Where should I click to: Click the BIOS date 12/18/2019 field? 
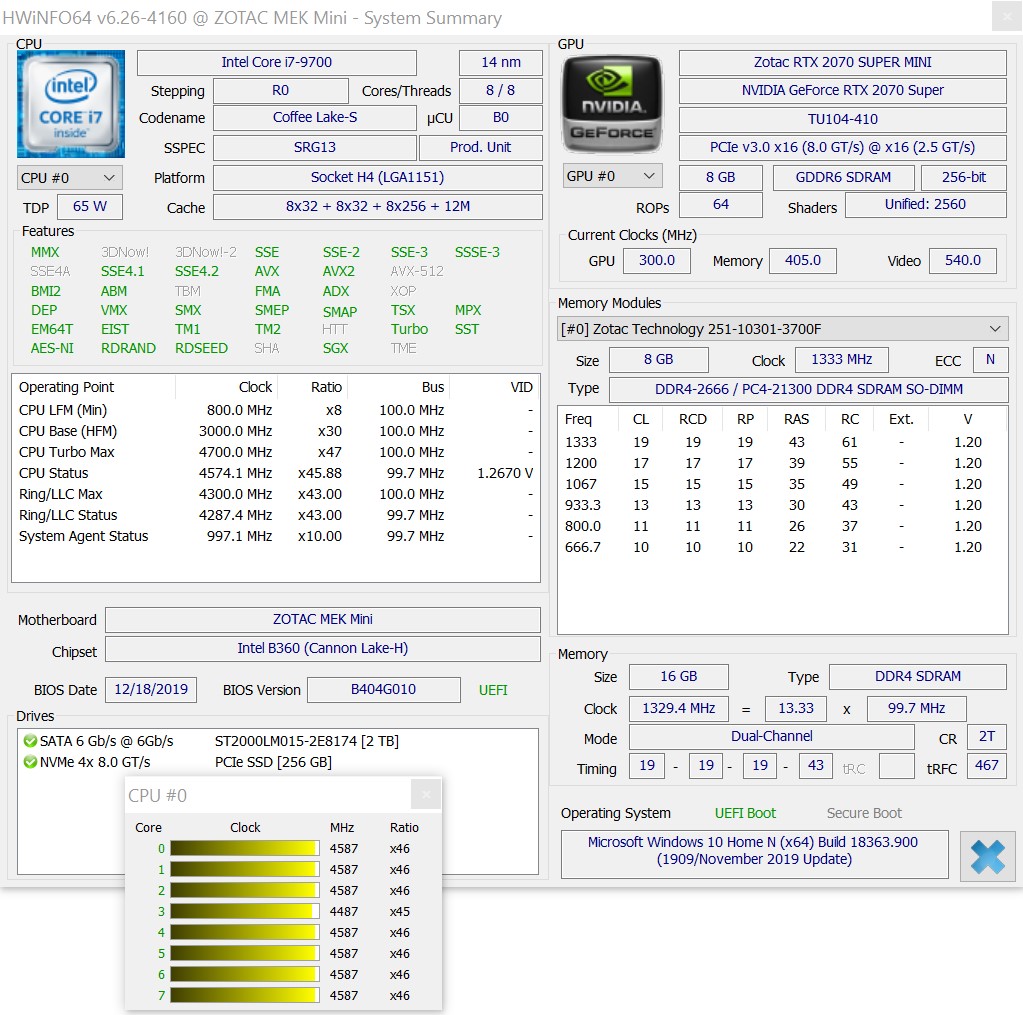click(x=151, y=689)
